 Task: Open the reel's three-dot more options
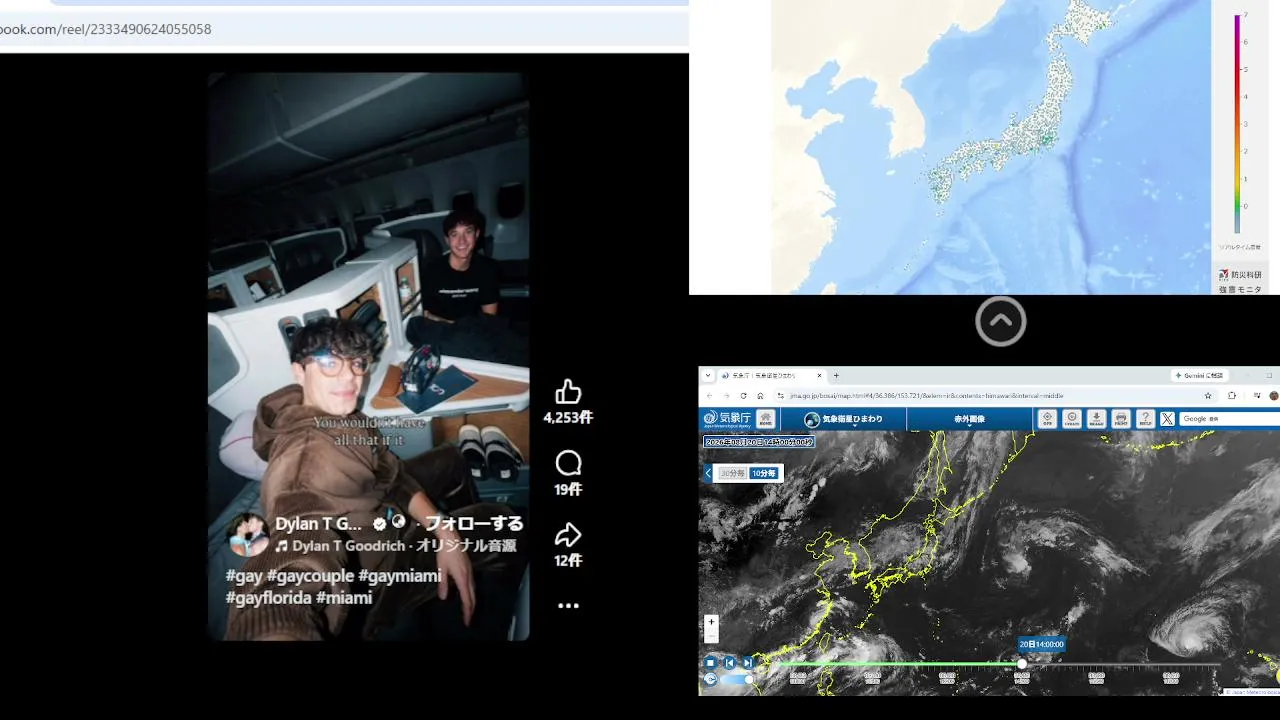tap(568, 605)
